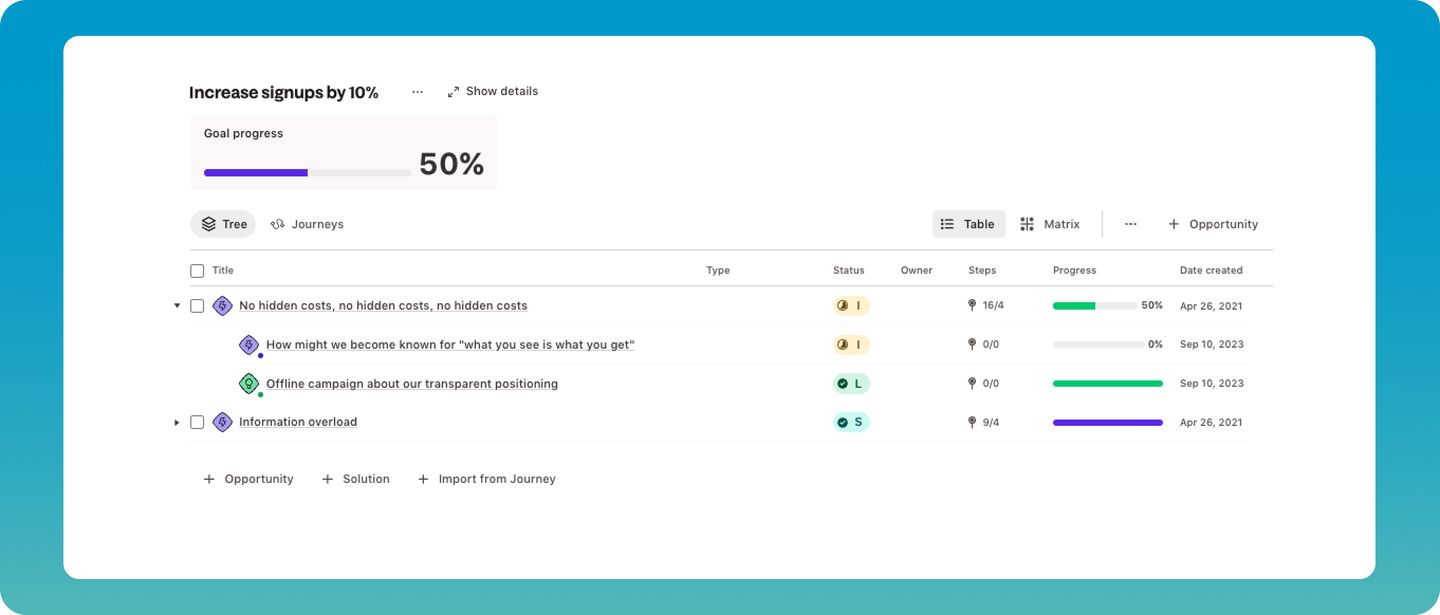Image resolution: width=1440 pixels, height=615 pixels.
Task: Click the bottom Opportunity add button
Action: [x=248, y=479]
